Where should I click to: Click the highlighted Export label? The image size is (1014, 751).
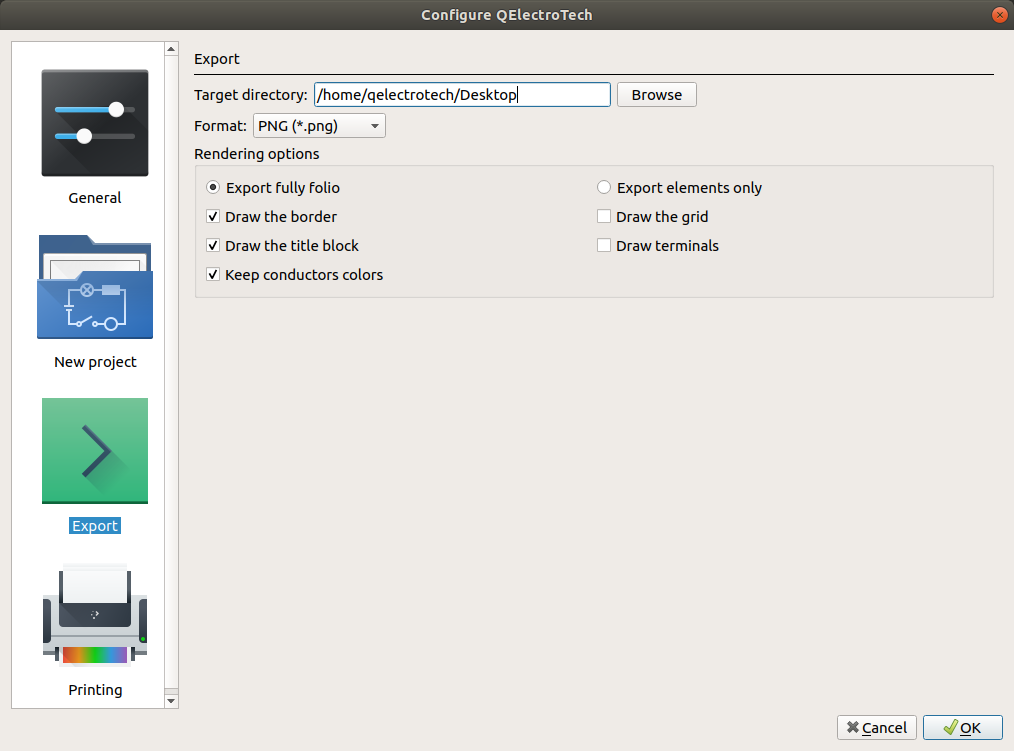tap(95, 526)
